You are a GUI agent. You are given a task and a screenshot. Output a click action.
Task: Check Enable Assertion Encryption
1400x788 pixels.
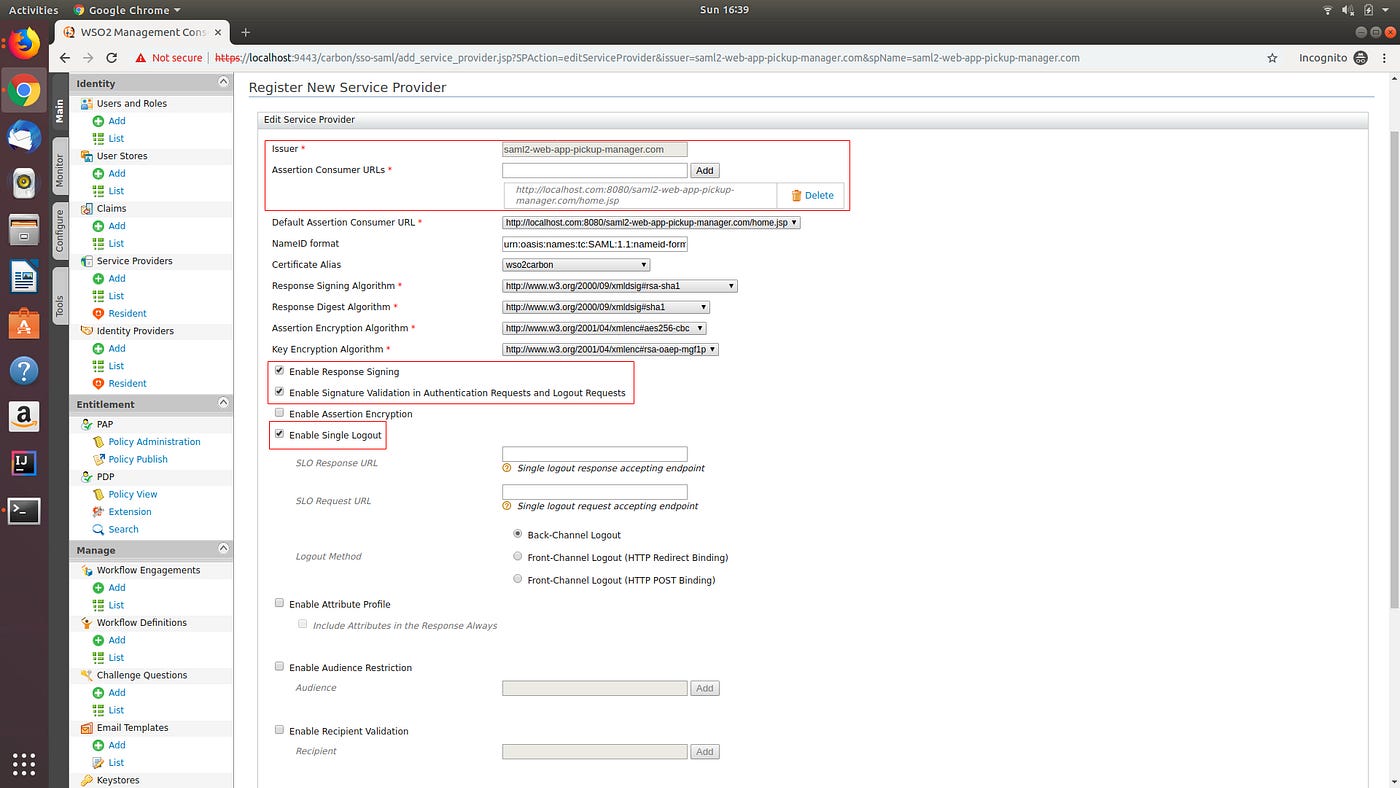coord(279,413)
